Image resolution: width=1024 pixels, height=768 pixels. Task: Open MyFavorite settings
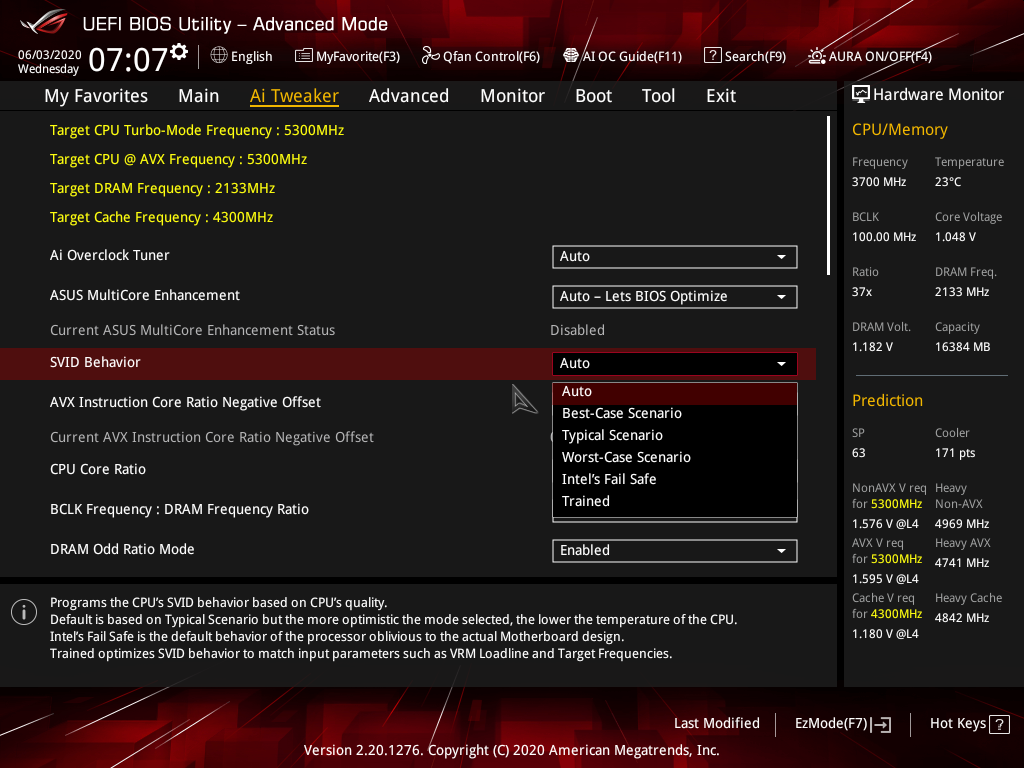click(347, 56)
